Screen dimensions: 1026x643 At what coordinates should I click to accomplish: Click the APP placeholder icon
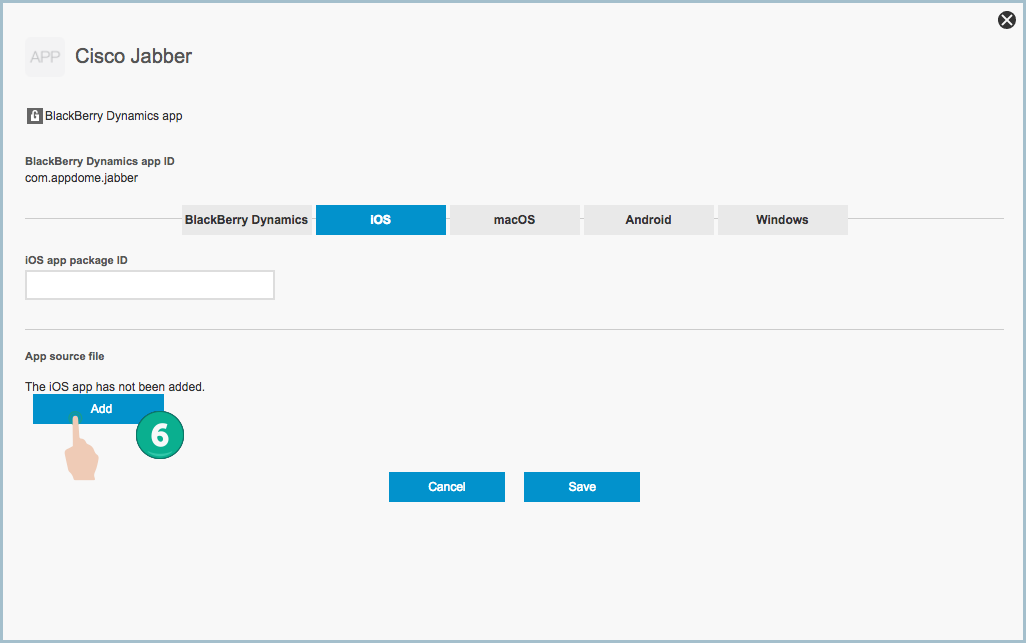tap(45, 57)
